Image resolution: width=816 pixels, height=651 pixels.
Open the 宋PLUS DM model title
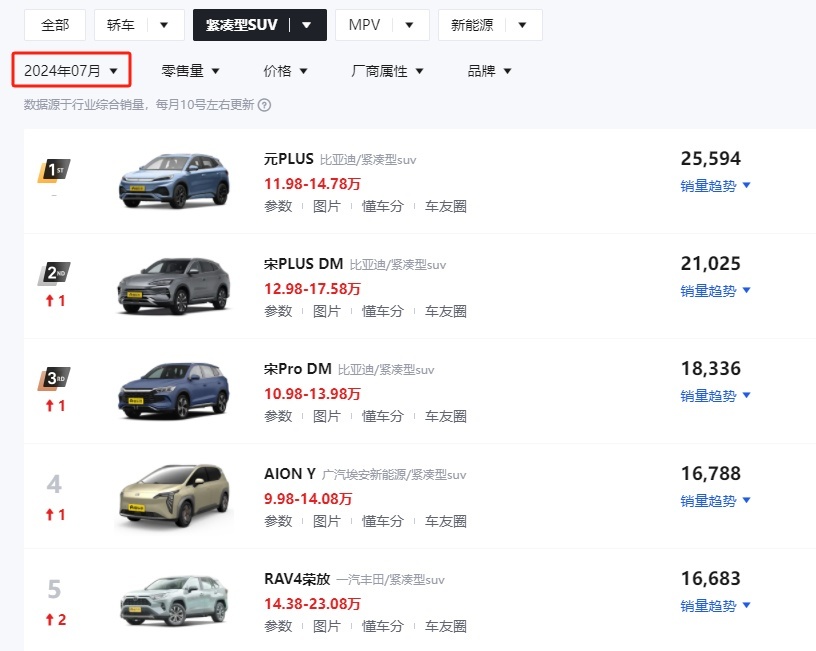coord(303,264)
